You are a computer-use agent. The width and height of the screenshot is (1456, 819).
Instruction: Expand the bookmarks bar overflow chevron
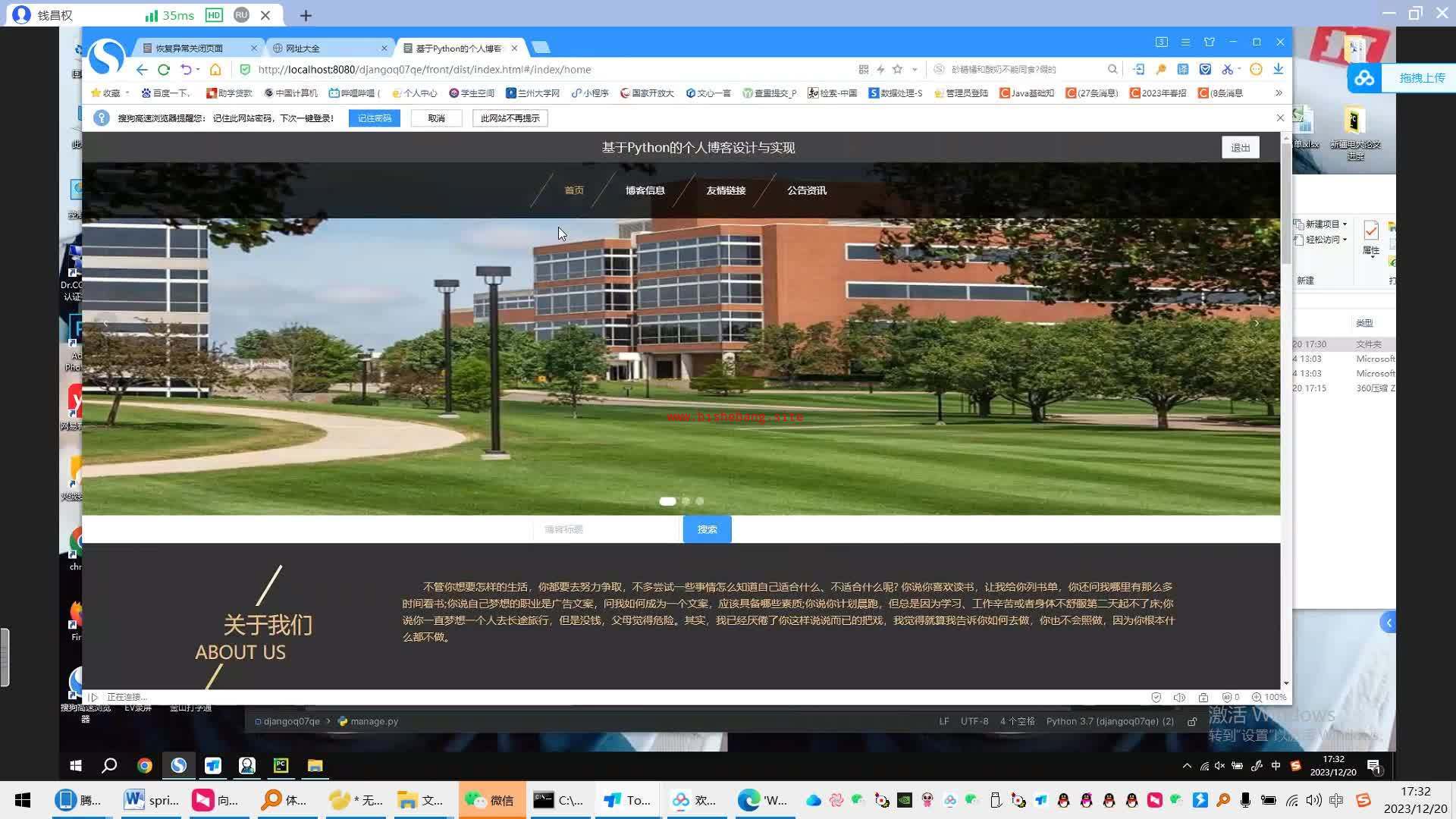pyautogui.click(x=1279, y=93)
